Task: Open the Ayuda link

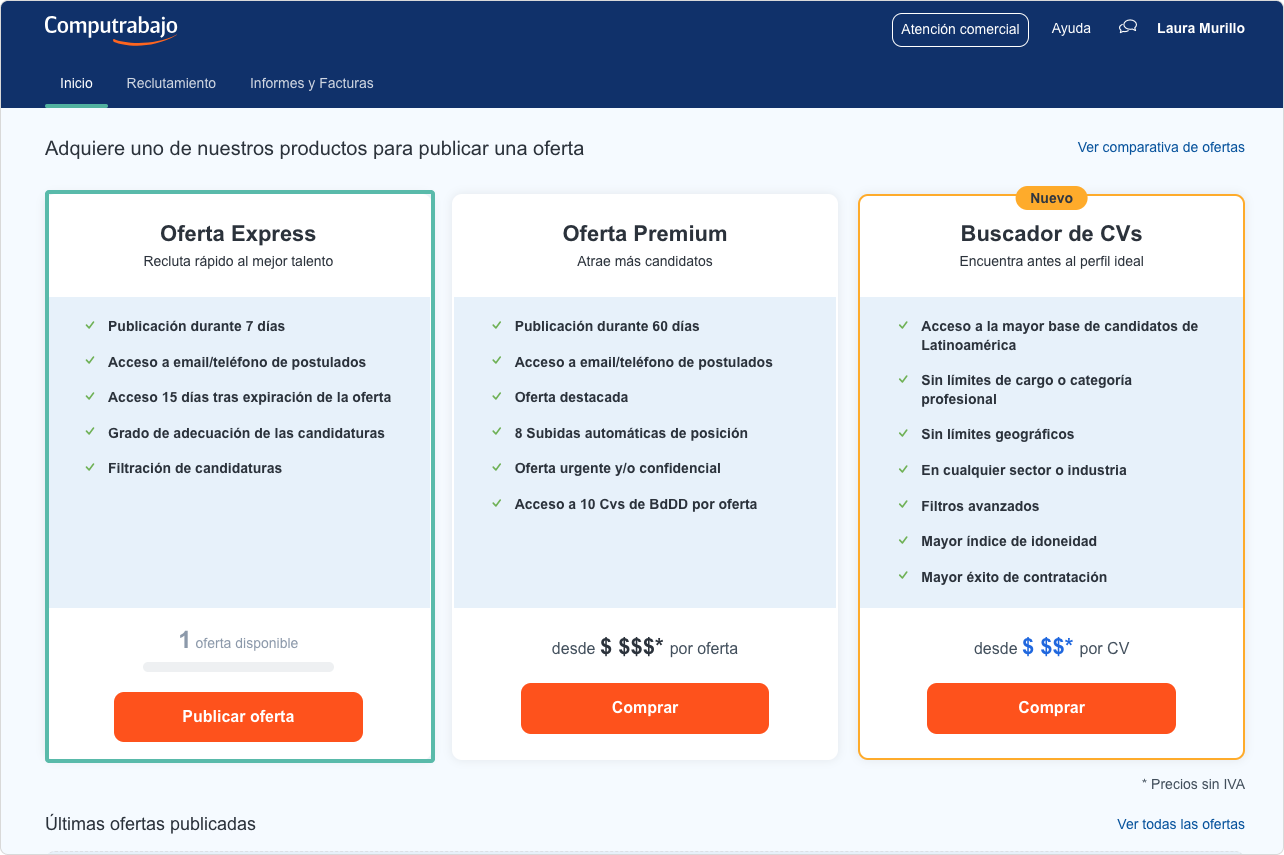Action: click(x=1071, y=29)
